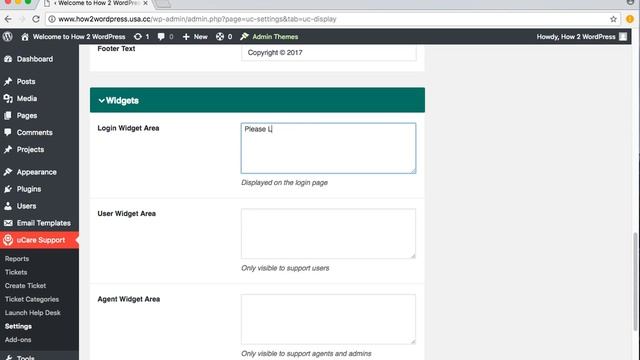This screenshot has height=360, width=640.
Task: Collapse the Widgets section chevron
Action: point(101,100)
